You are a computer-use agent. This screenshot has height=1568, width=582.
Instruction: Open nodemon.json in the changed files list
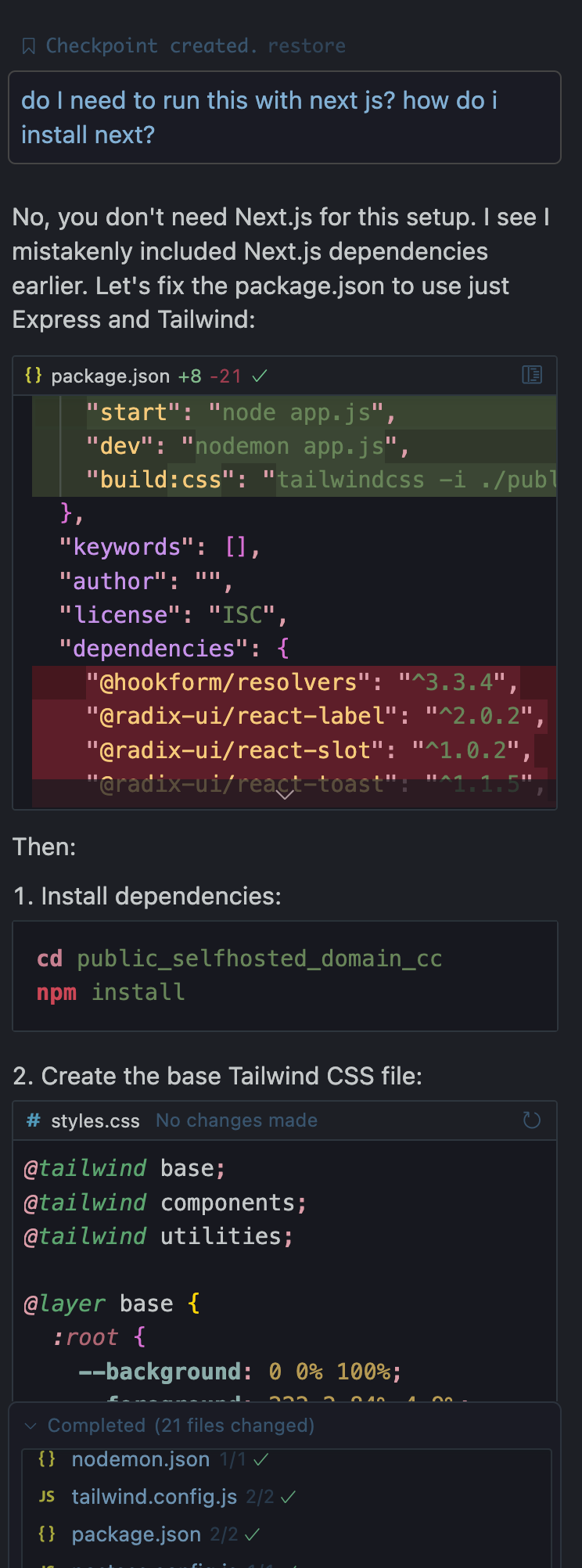pyautogui.click(x=141, y=1459)
